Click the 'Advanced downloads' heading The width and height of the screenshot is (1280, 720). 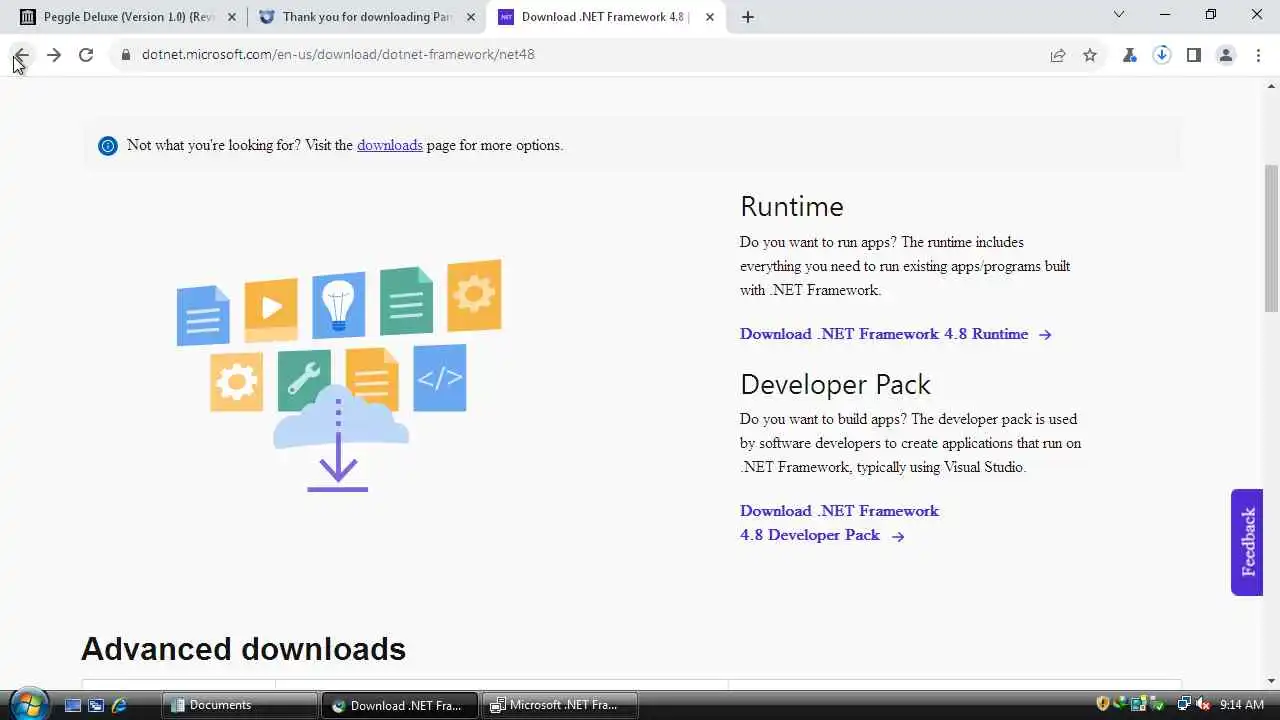tap(243, 649)
